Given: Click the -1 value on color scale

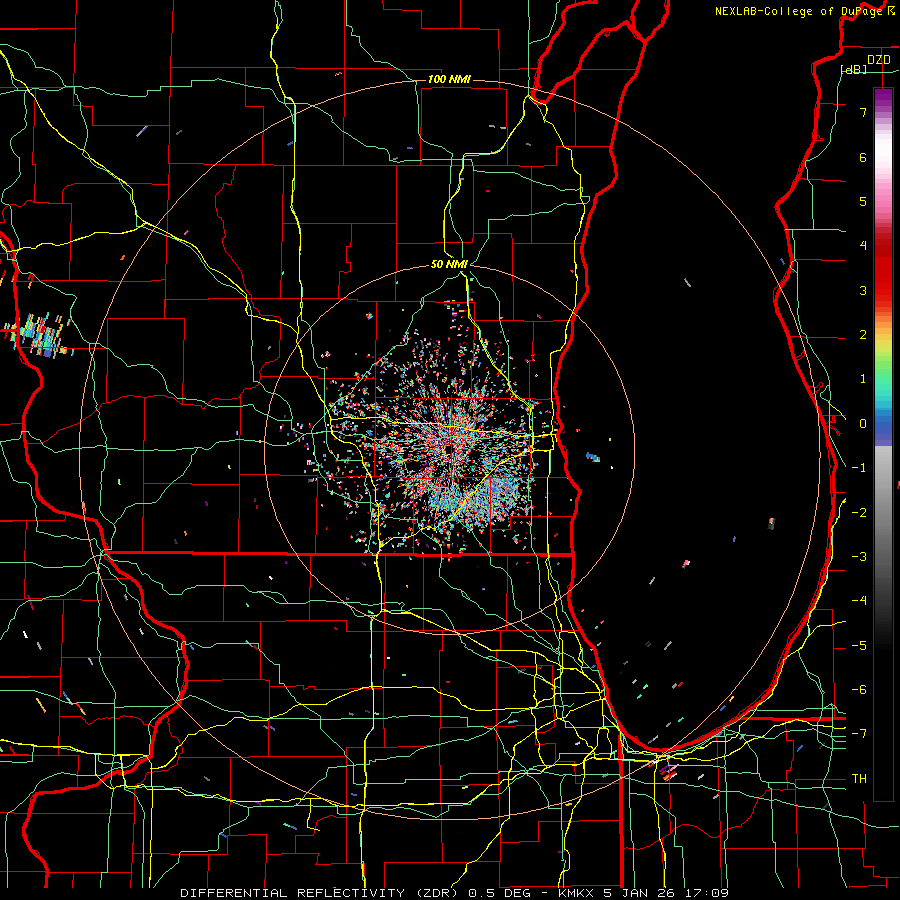Looking at the screenshot, I should coord(859,468).
